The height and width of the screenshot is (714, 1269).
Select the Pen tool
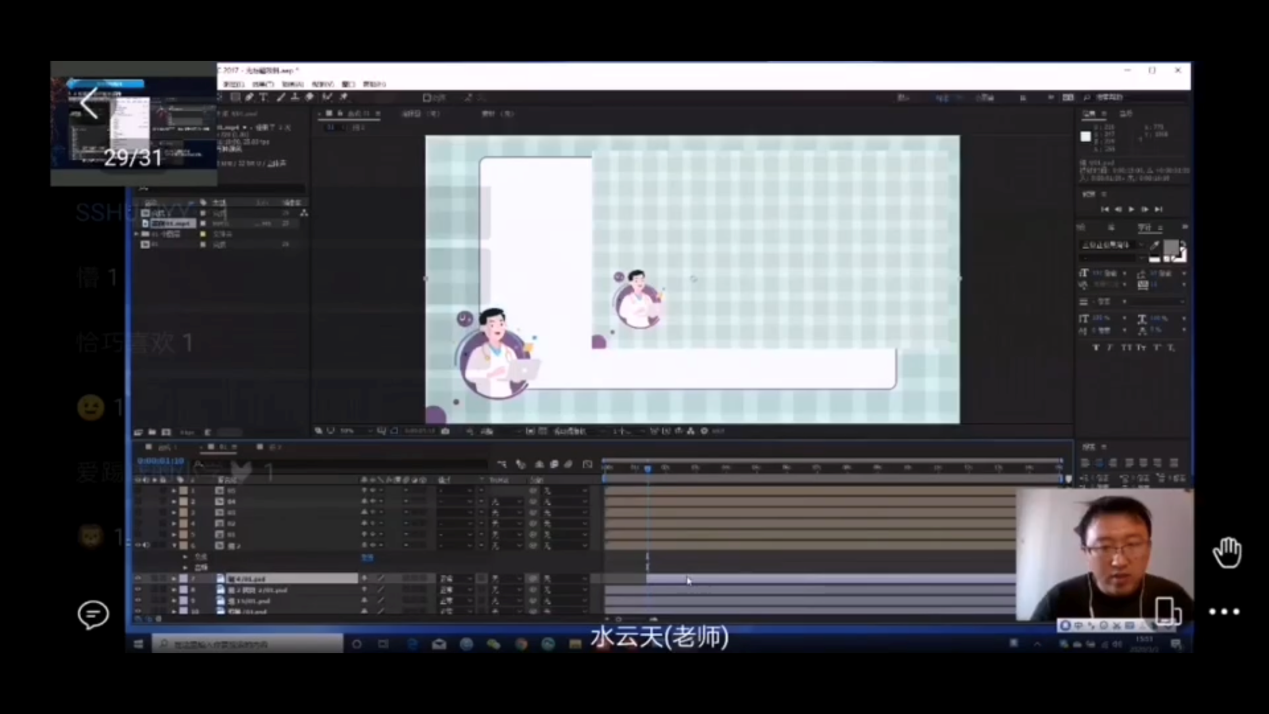point(249,97)
